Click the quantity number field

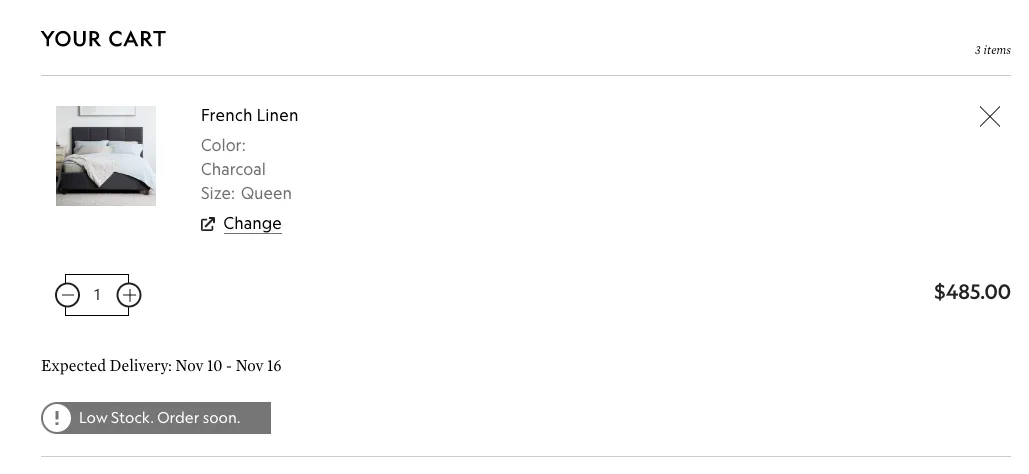point(97,295)
